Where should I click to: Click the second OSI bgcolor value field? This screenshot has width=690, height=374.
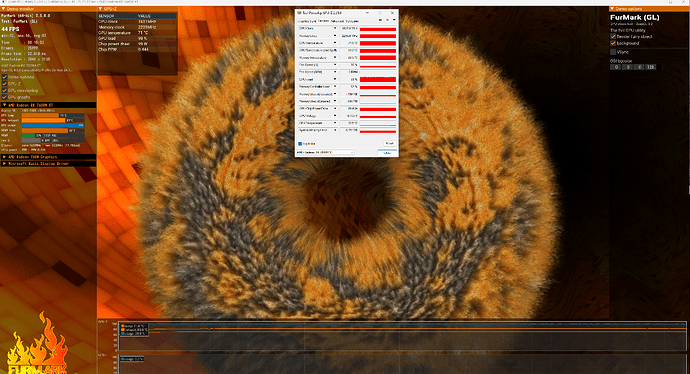pos(628,67)
